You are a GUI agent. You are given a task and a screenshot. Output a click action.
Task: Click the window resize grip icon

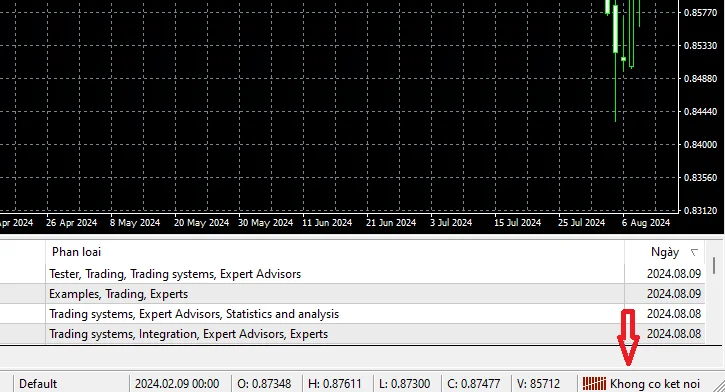[719, 386]
